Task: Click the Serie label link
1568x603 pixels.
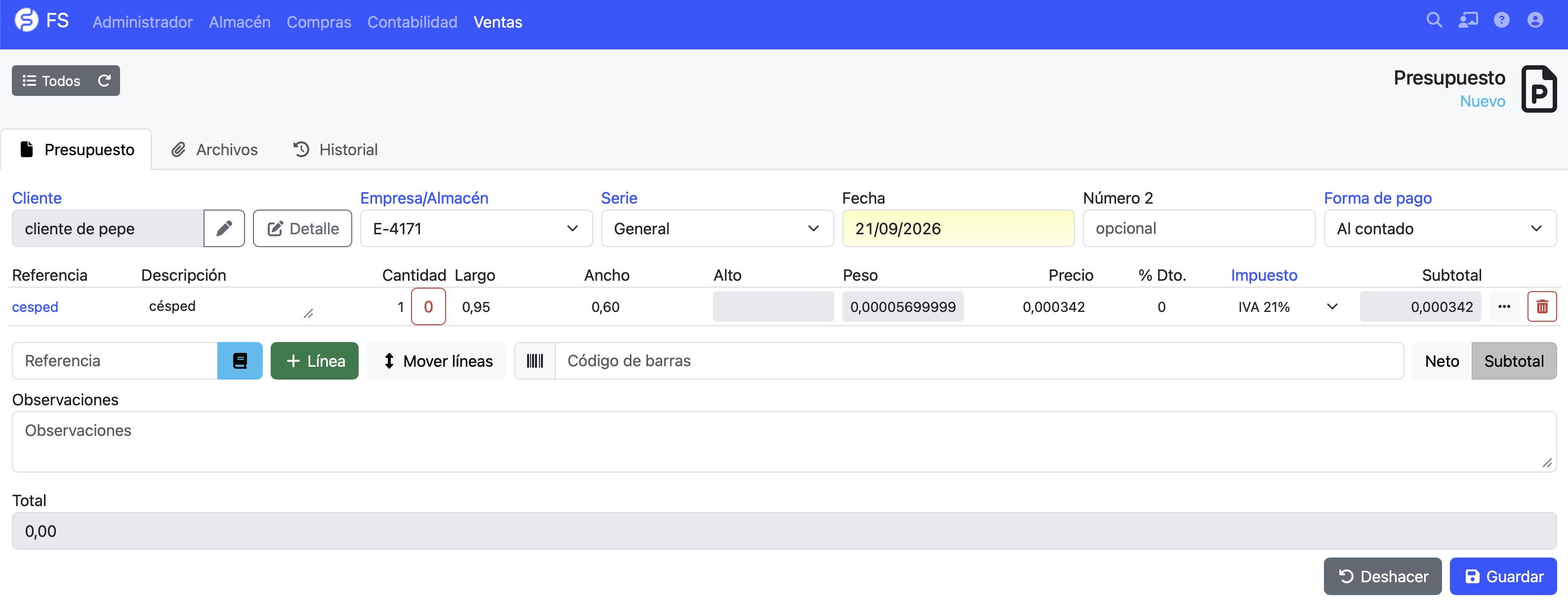Action: pyautogui.click(x=619, y=198)
